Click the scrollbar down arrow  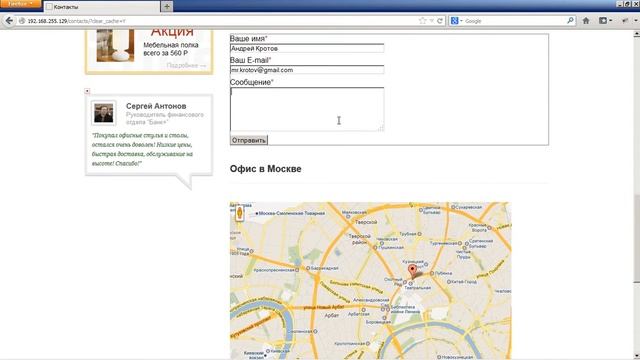pos(636,356)
